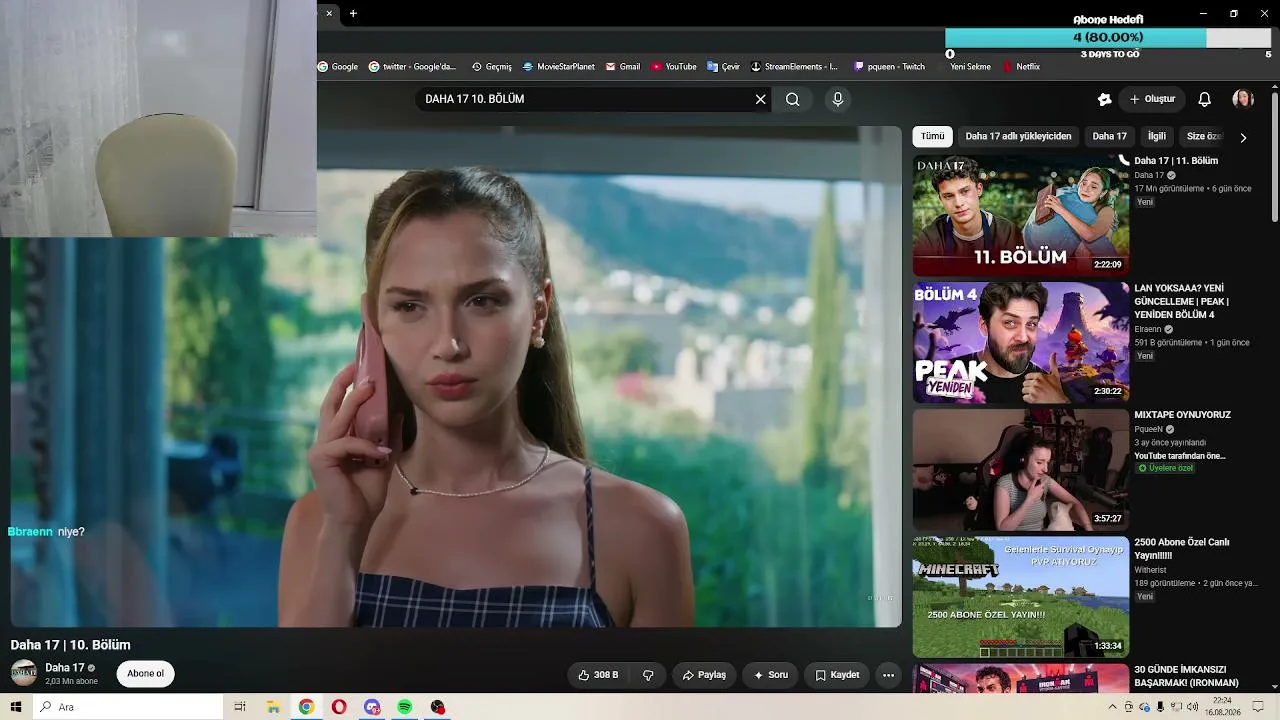Click the Oluştur create button
The width and height of the screenshot is (1280, 720).
1152,99
